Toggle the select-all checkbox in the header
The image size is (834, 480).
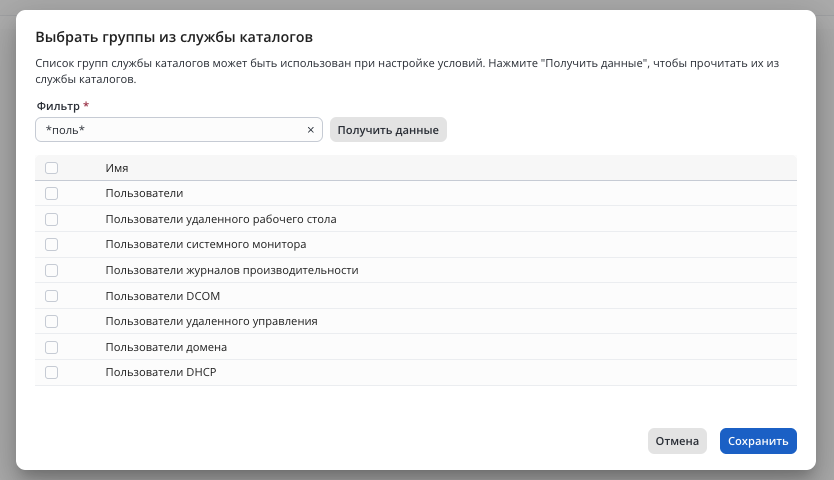click(x=52, y=168)
